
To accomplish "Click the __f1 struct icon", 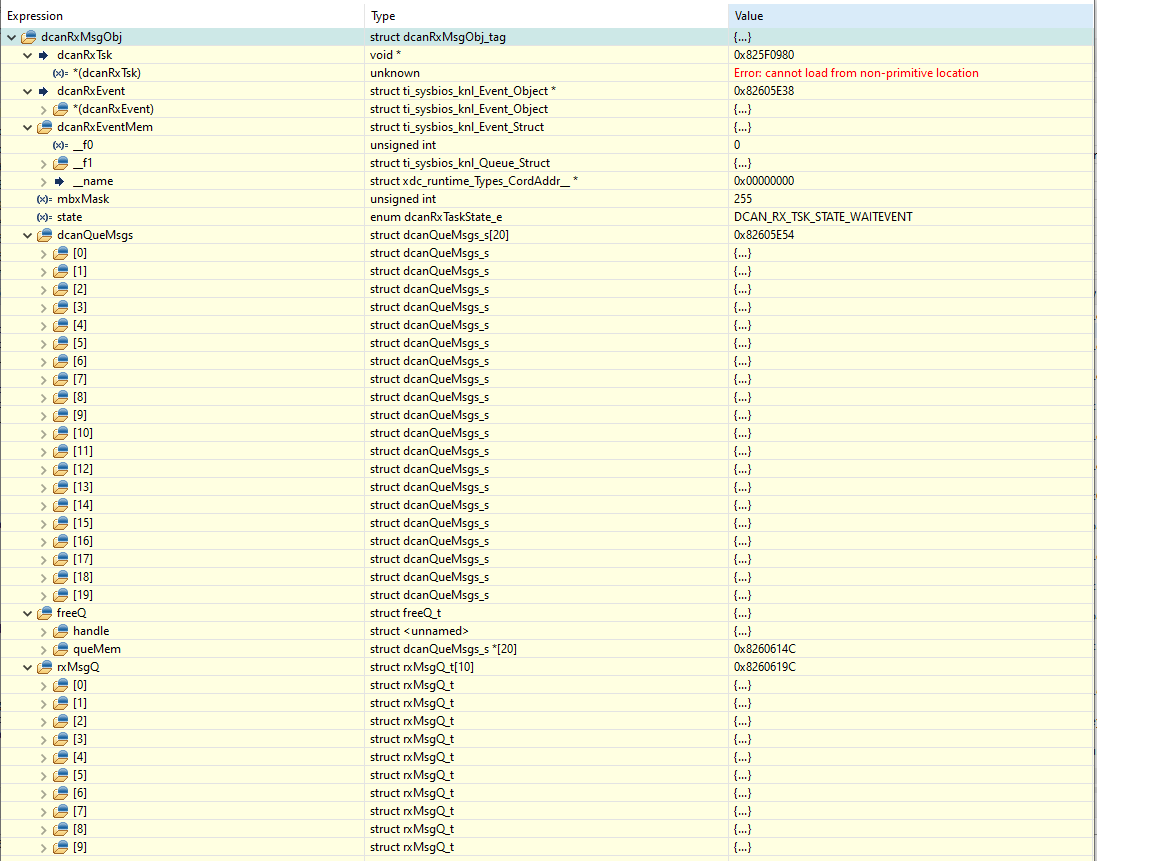I will tap(60, 163).
